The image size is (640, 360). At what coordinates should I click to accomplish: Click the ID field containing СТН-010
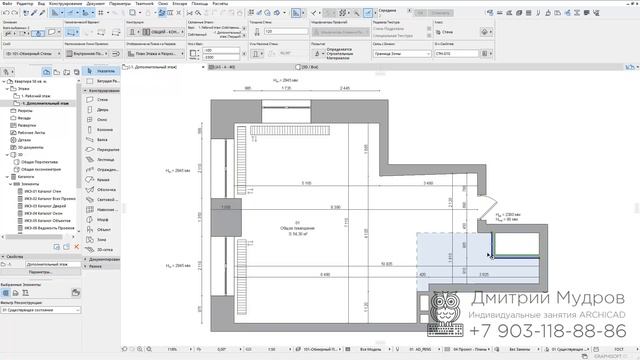pos(457,53)
